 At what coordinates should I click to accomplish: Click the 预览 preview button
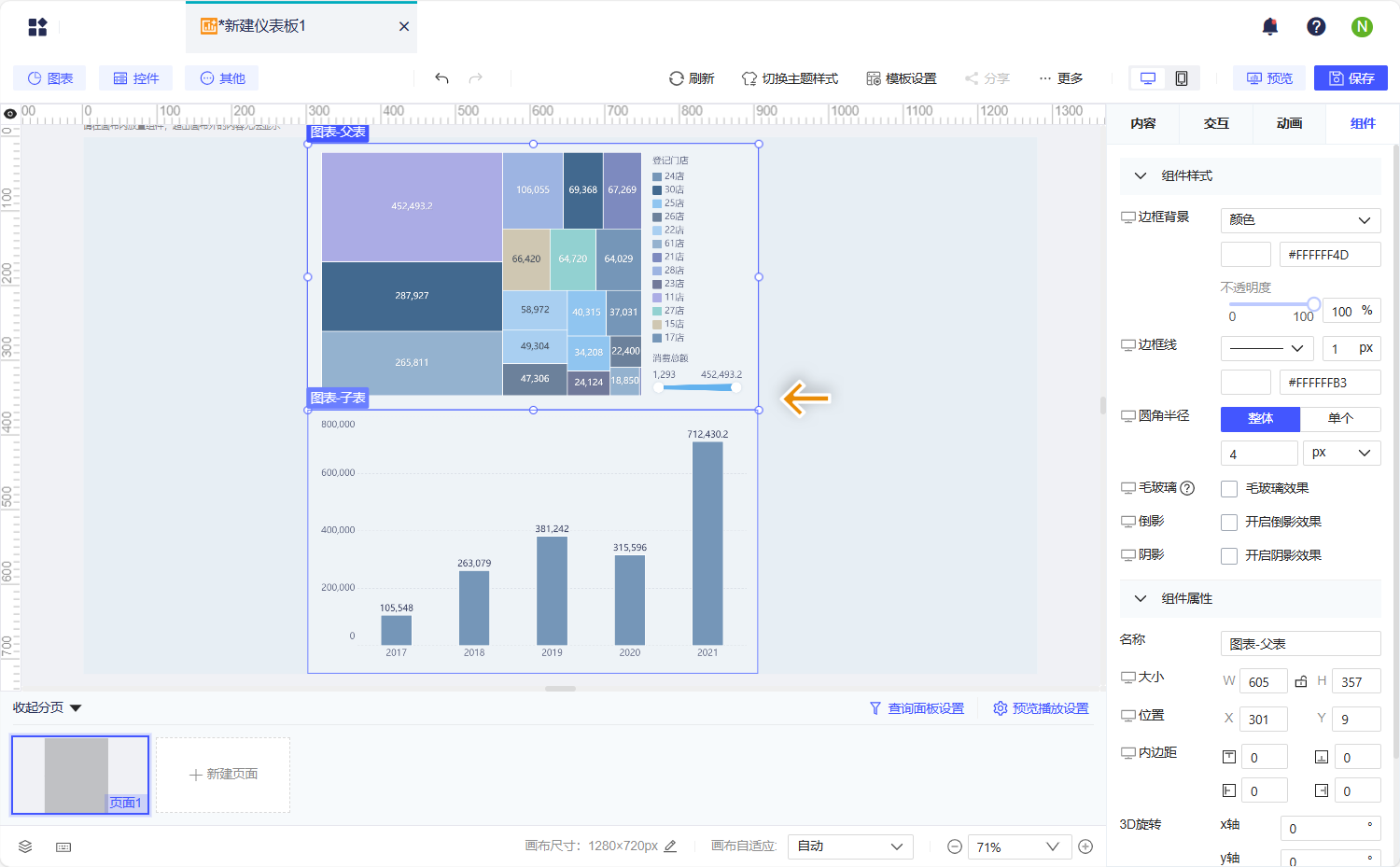1270,78
